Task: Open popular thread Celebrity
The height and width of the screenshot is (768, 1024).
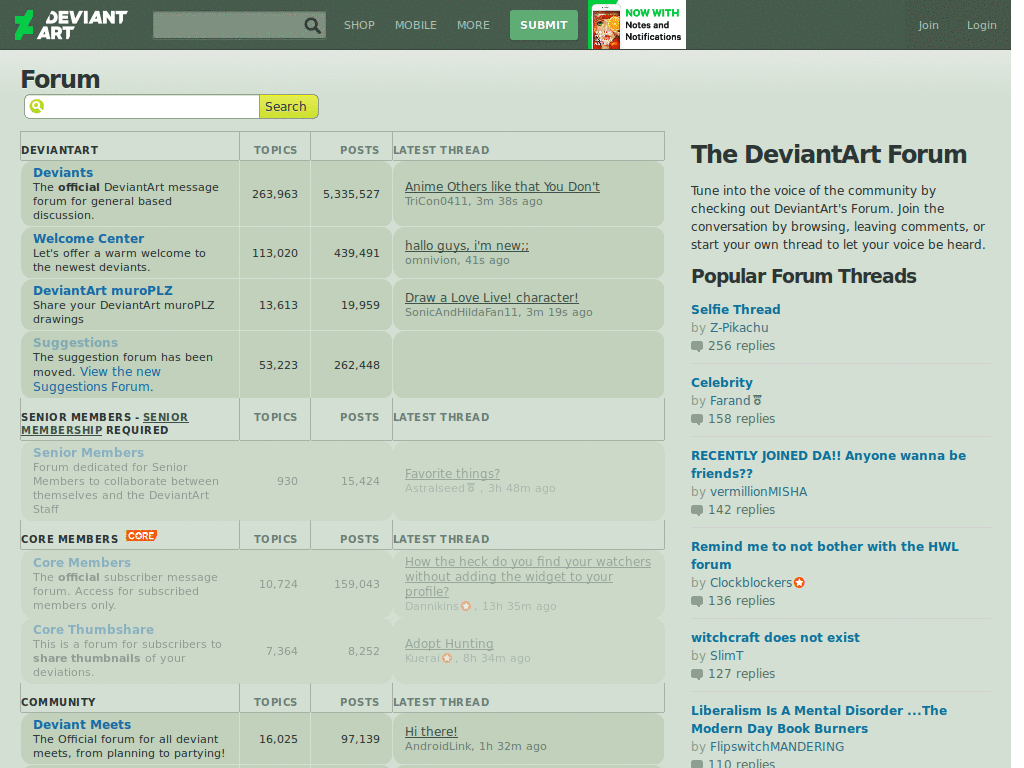Action: coord(722,383)
